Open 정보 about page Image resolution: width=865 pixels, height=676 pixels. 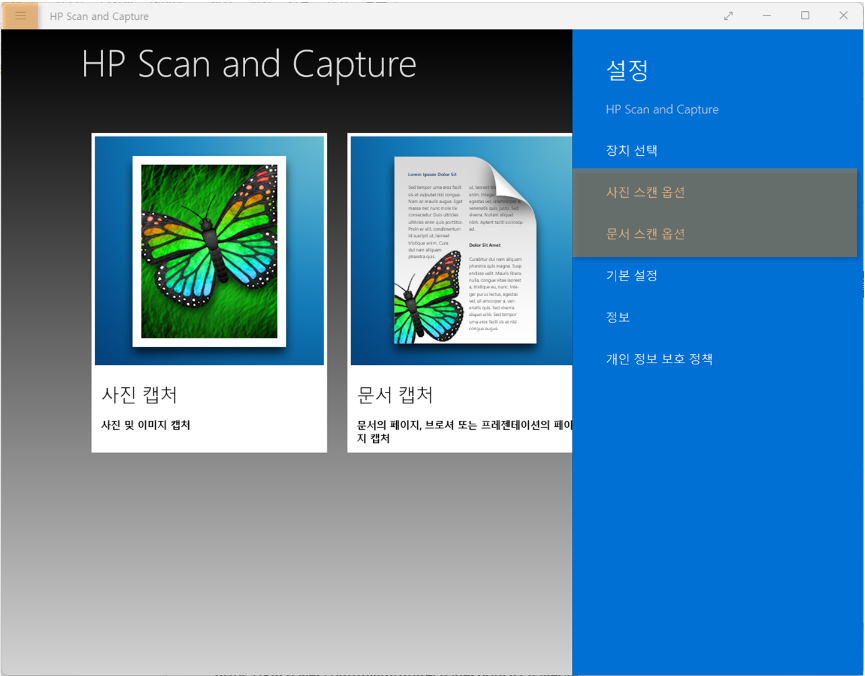(x=618, y=317)
